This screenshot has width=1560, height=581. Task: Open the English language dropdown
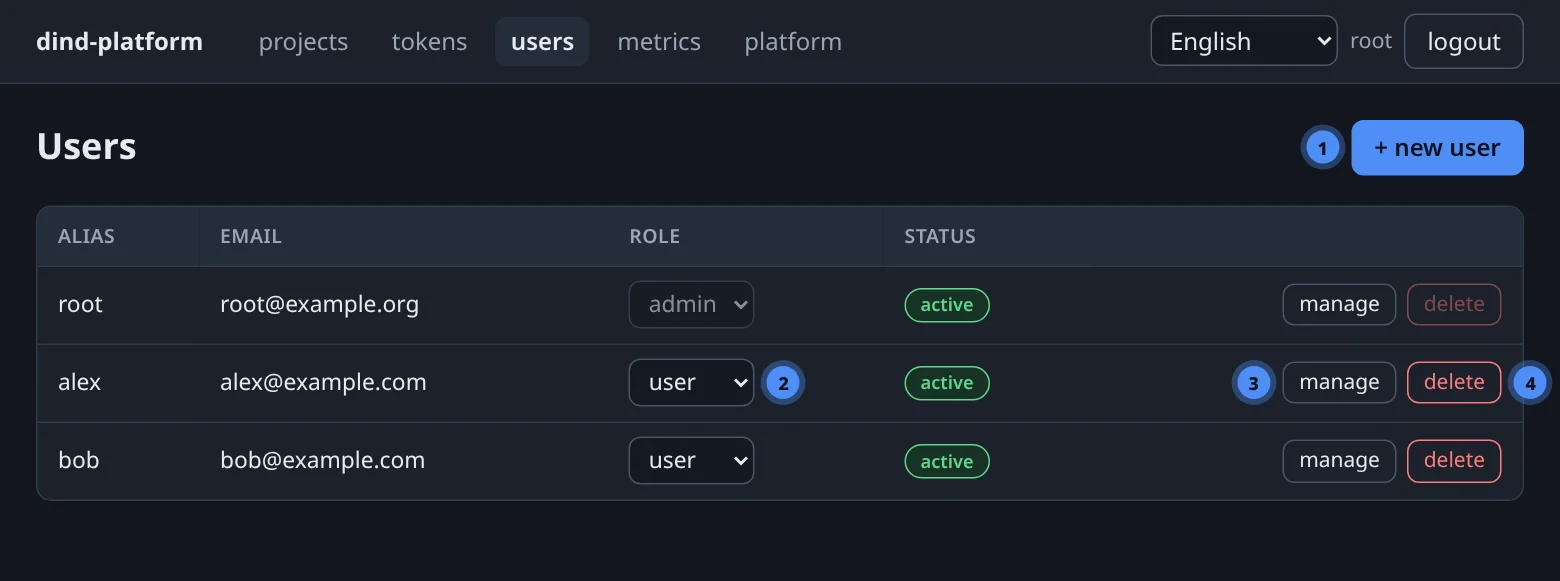(1244, 41)
